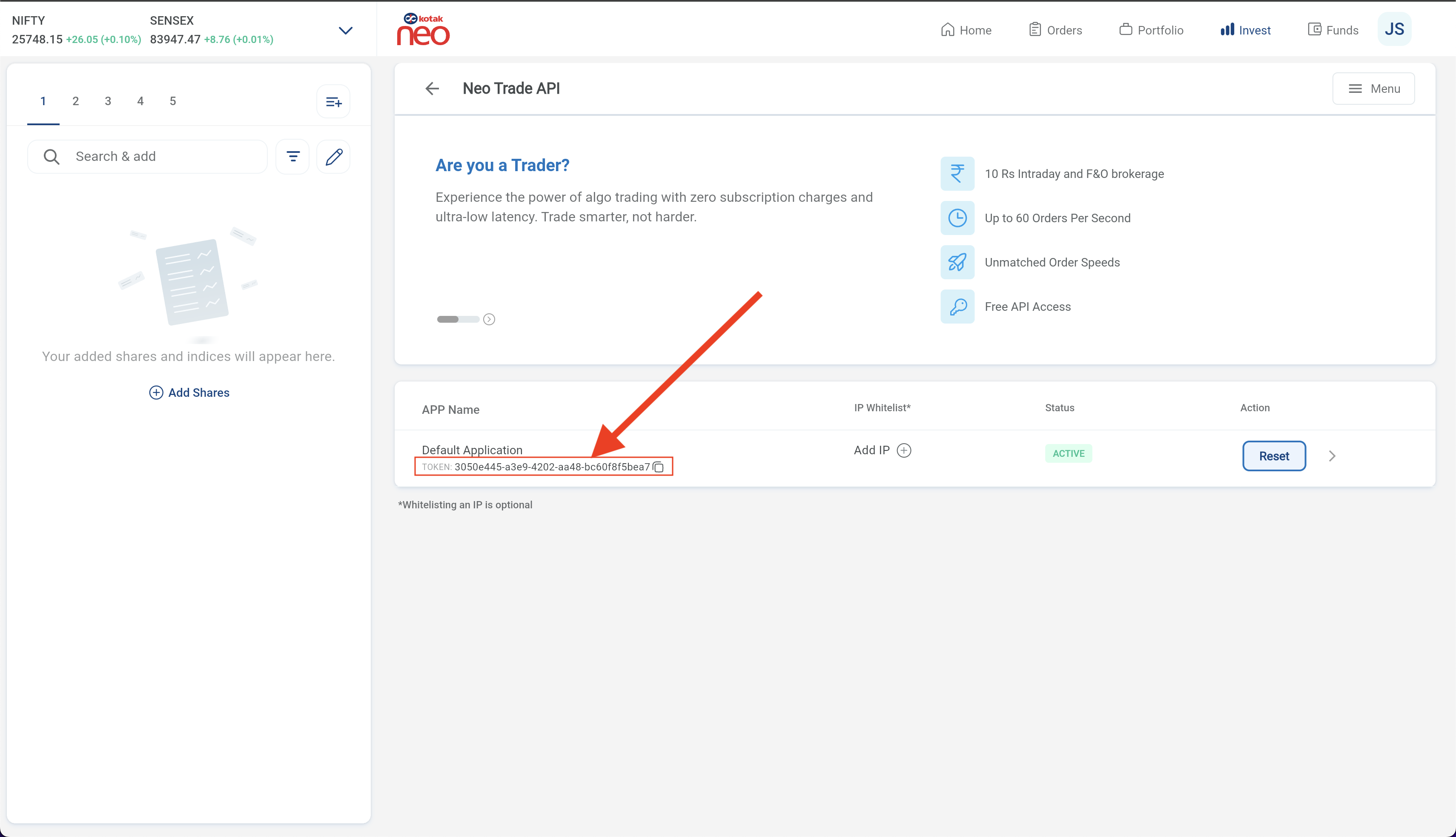Viewport: 1456px width, 837px height.
Task: Click the magnifier icon in search box
Action: [52, 156]
